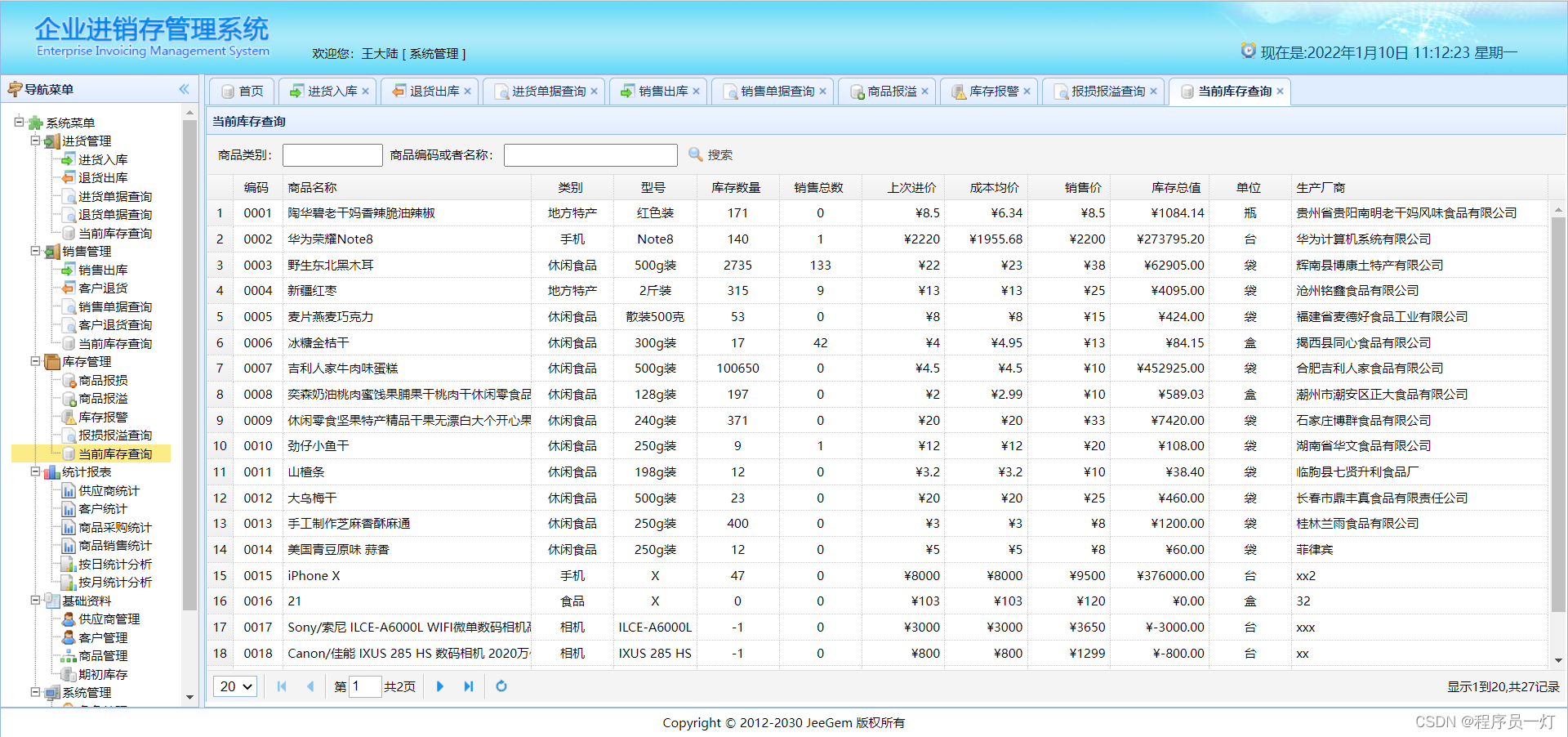Open 商品管理 in the tree
The image size is (1568, 737).
point(103,655)
